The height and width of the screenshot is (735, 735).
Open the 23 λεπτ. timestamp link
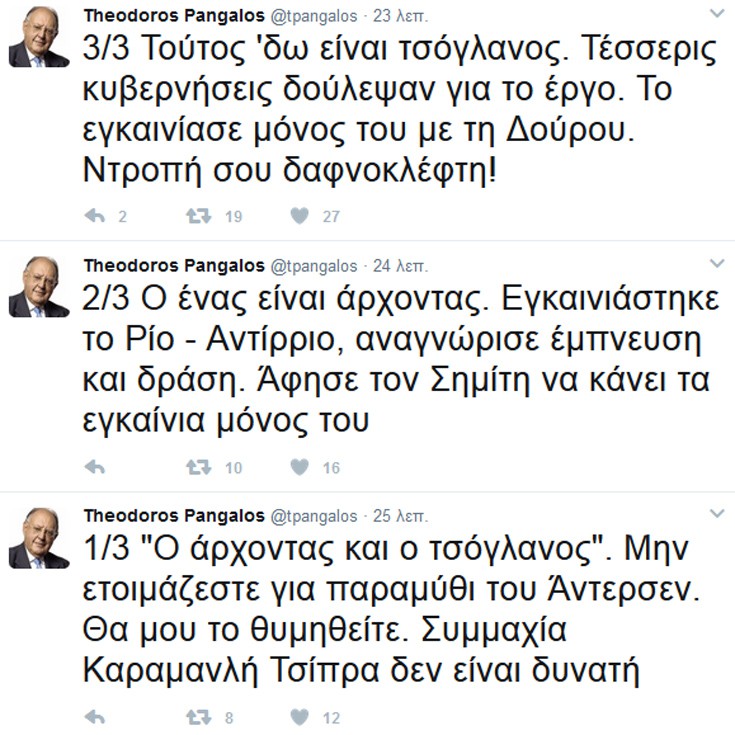pyautogui.click(x=400, y=16)
